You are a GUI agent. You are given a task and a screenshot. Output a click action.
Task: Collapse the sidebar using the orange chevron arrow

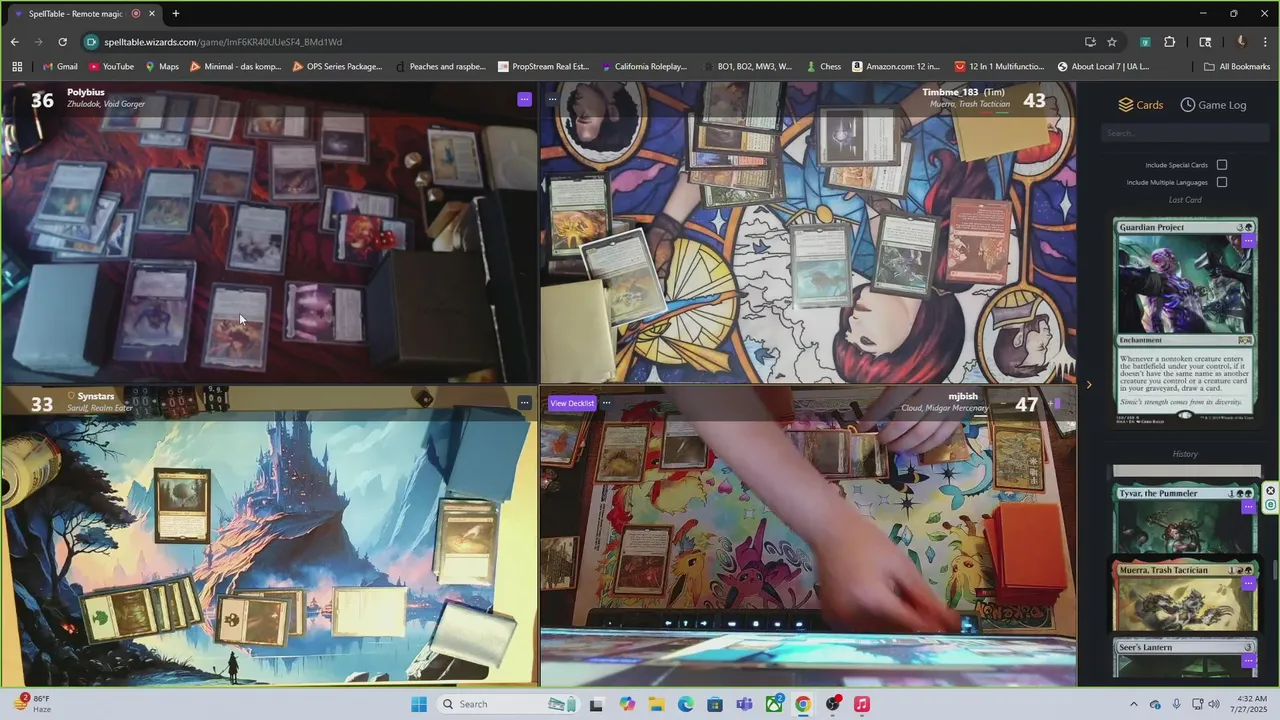coord(1089,385)
